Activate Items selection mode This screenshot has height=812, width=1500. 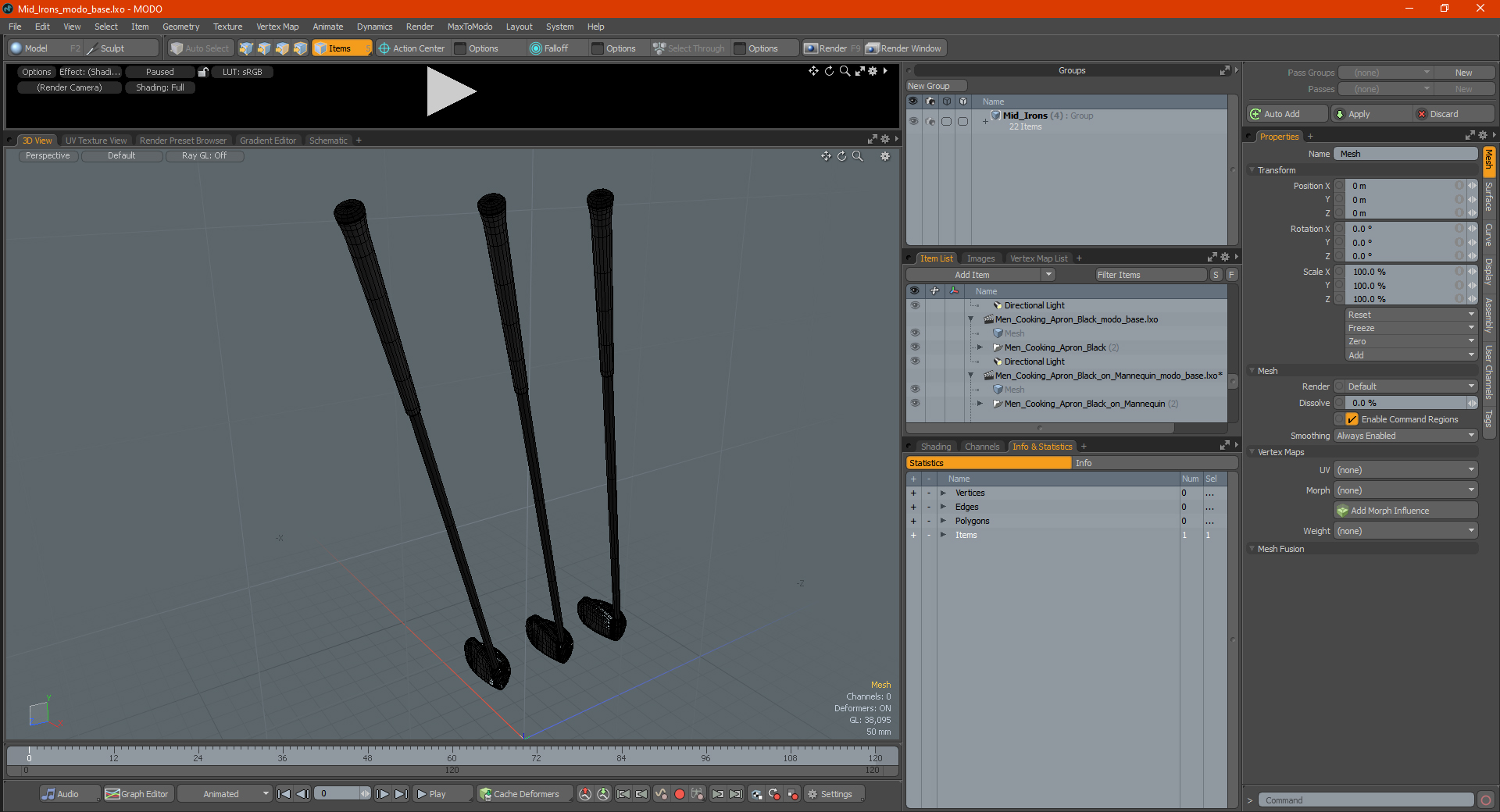point(341,48)
